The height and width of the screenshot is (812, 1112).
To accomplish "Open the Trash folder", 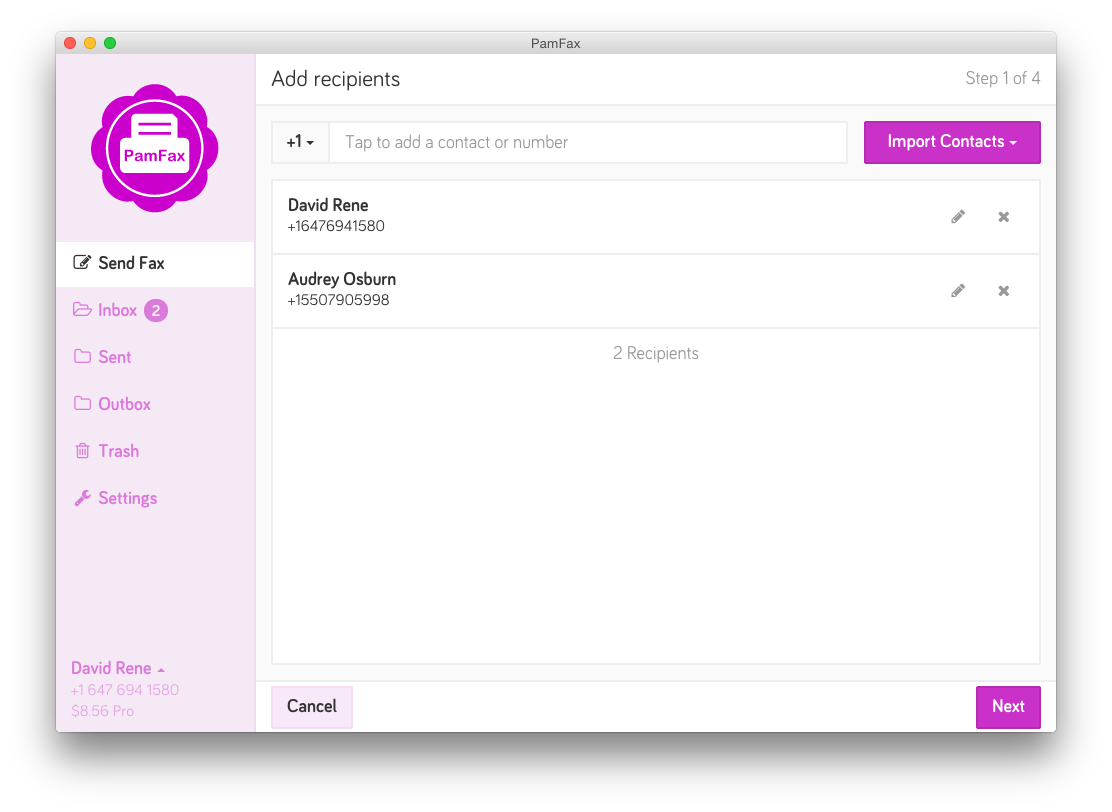I will (106, 451).
